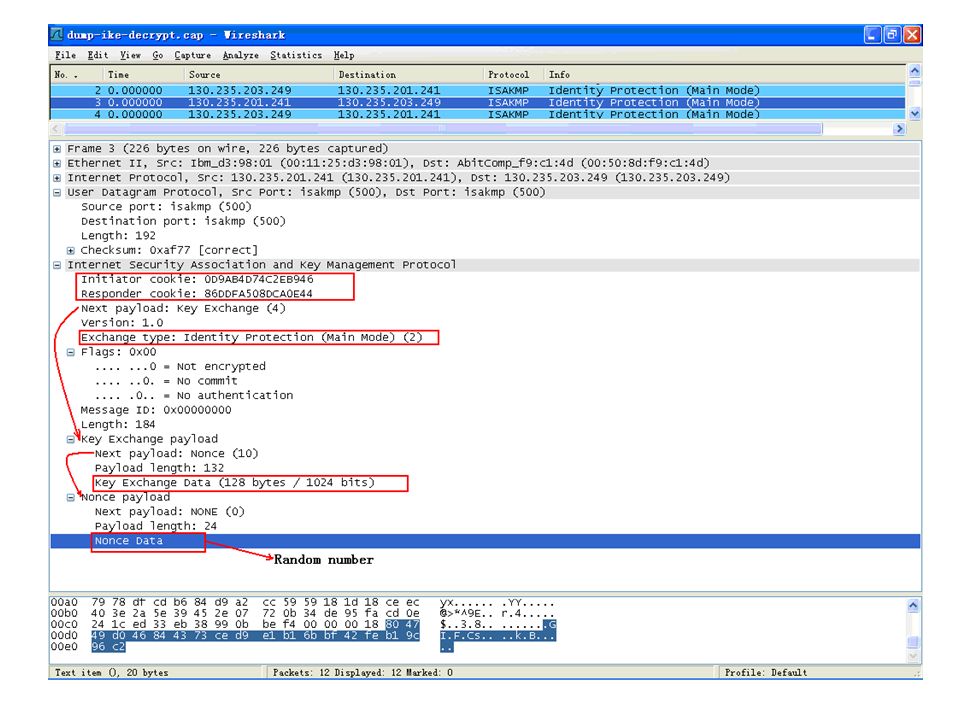The height and width of the screenshot is (720, 960).
Task: Click hex pane scroll up arrow
Action: pos(913,606)
